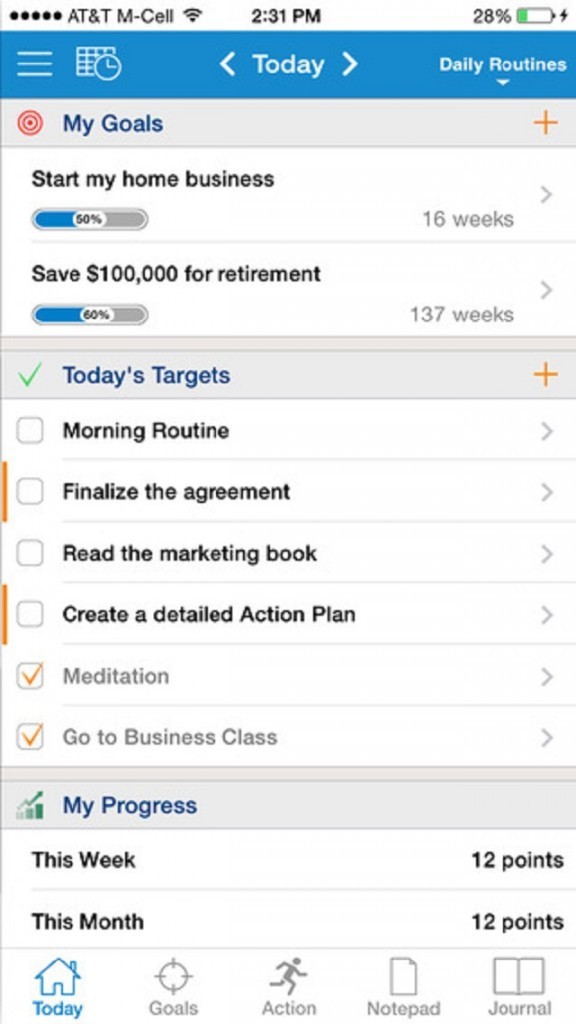Open Go to Business Class target

(288, 737)
